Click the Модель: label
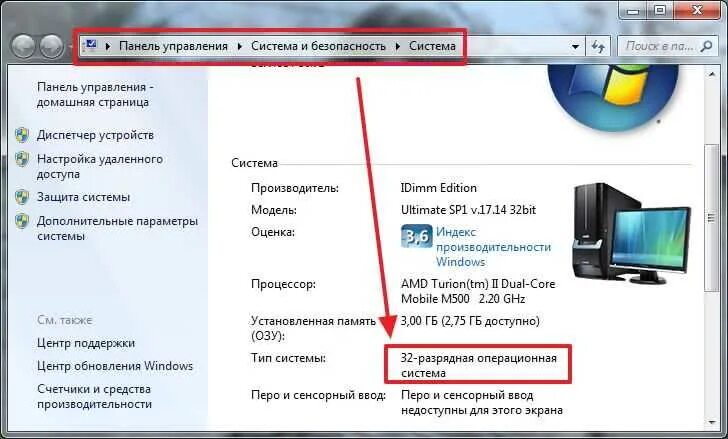Screen dimensions: 728x439 coord(274,210)
